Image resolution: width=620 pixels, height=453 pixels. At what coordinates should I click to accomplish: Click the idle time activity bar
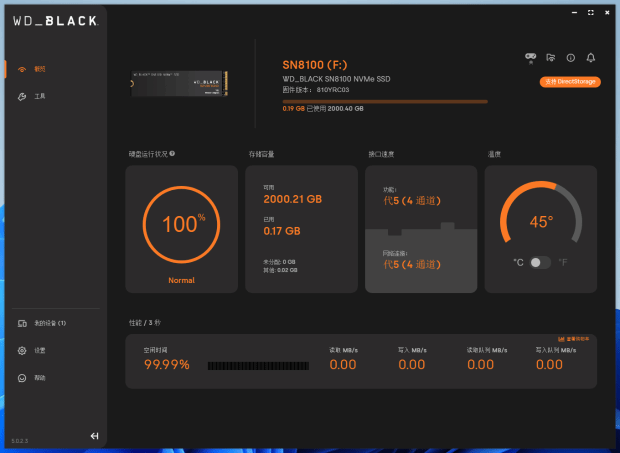pos(258,366)
